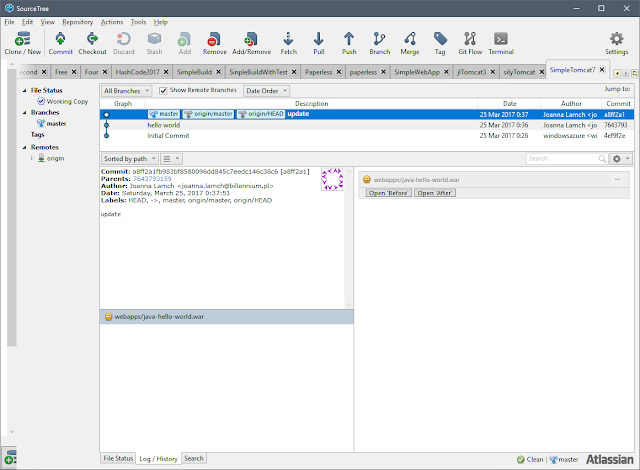
Task: Open Settings gear in the toolbar
Action: [616, 43]
